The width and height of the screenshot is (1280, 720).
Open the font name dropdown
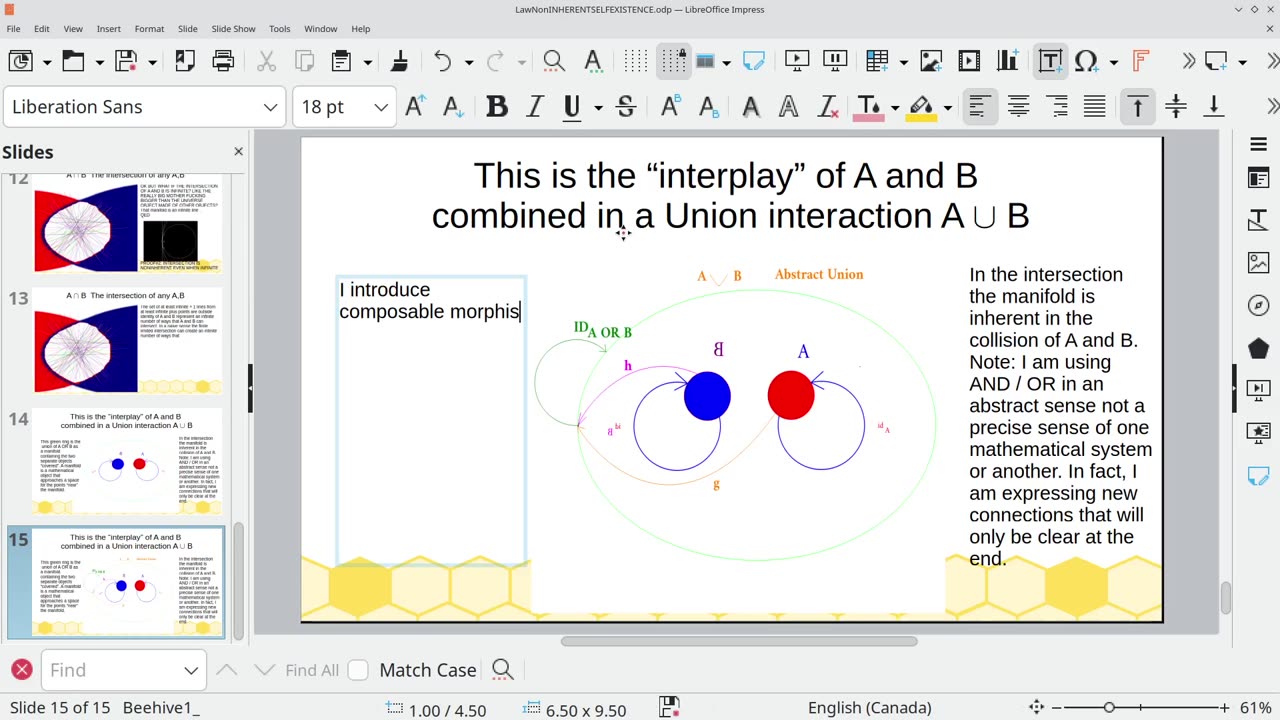pos(270,107)
